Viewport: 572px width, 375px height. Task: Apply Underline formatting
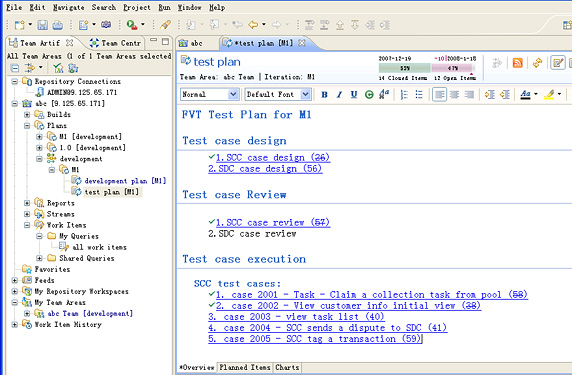point(354,95)
